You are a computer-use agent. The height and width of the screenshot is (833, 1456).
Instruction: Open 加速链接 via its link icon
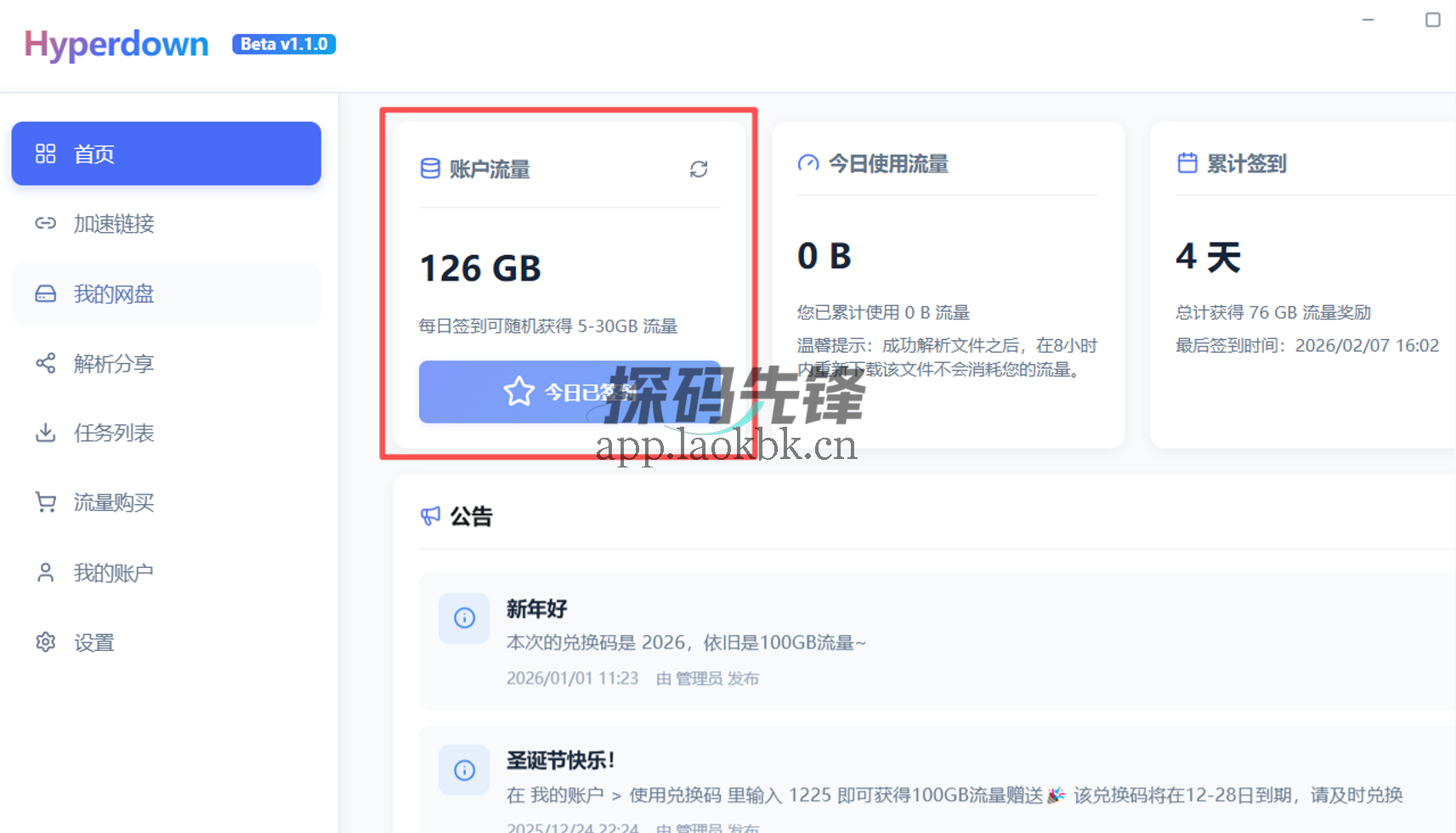pyautogui.click(x=45, y=224)
